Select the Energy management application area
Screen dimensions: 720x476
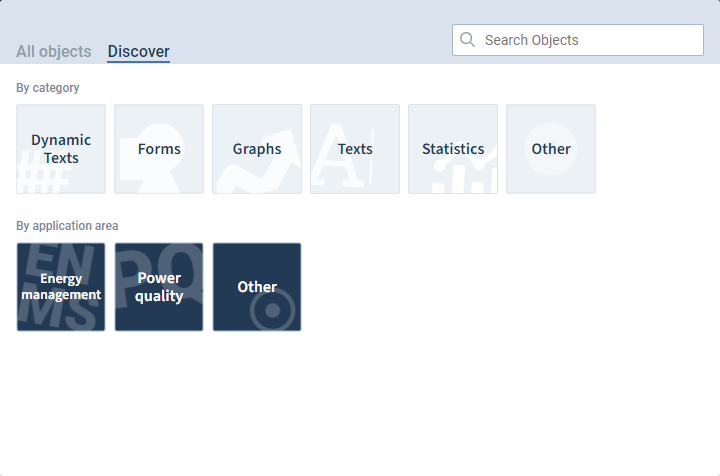(x=61, y=287)
